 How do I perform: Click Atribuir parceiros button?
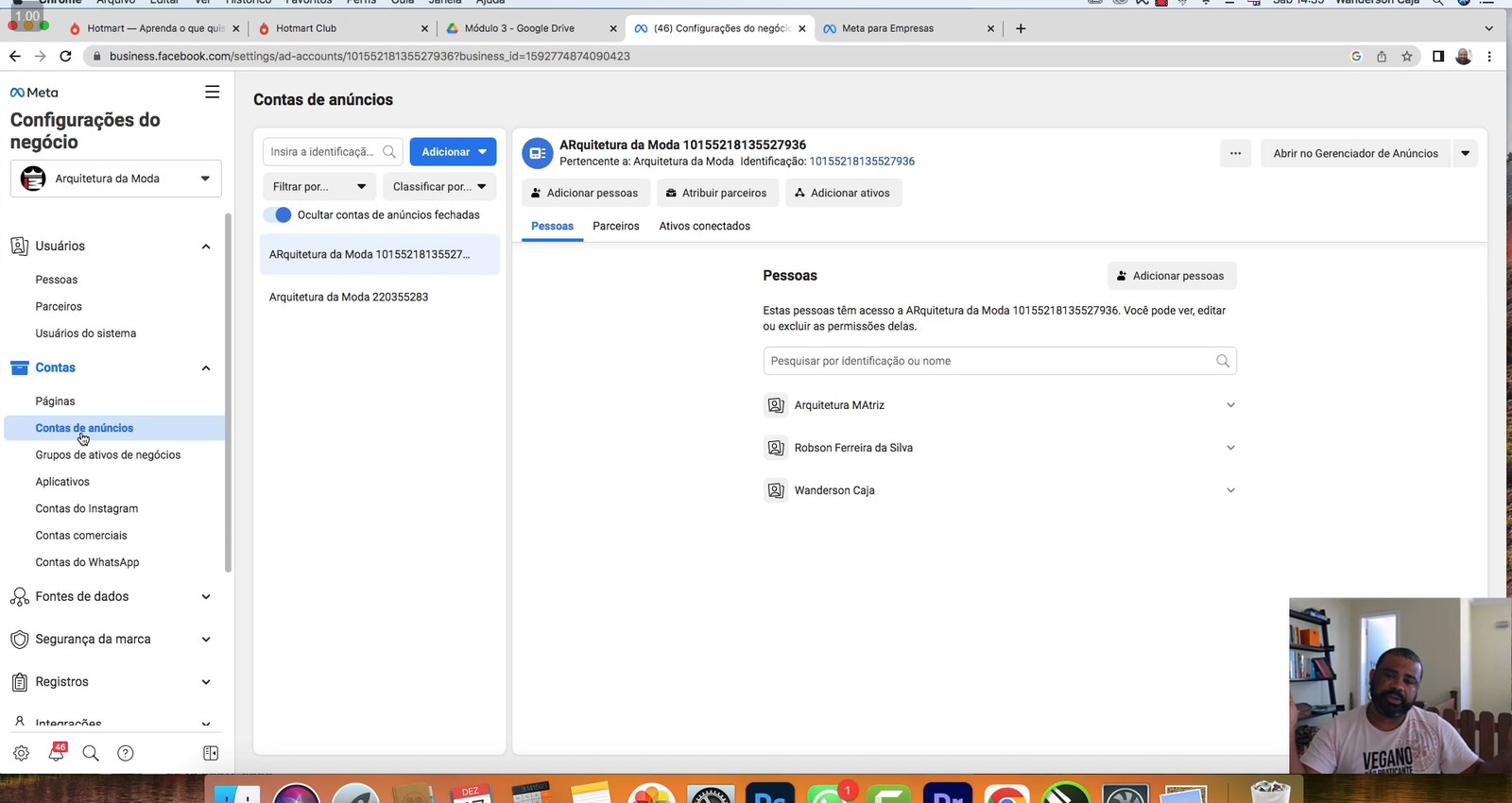(717, 193)
